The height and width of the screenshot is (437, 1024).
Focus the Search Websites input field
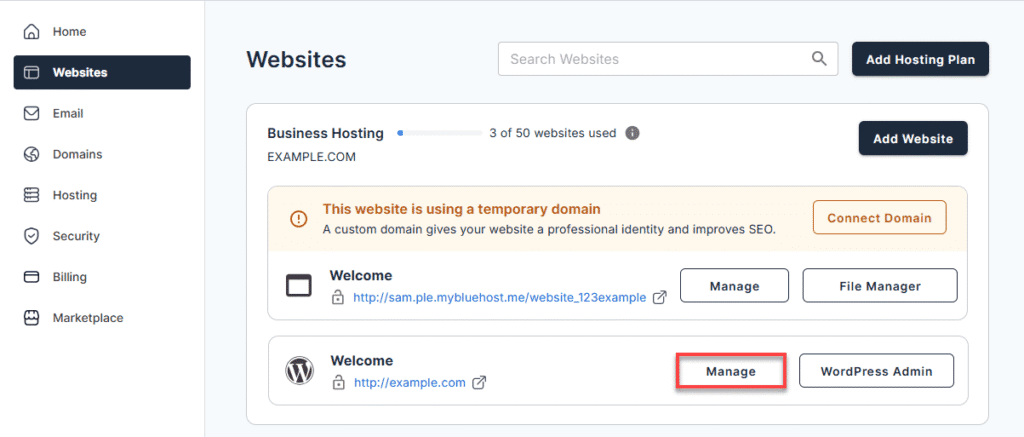pyautogui.click(x=668, y=59)
